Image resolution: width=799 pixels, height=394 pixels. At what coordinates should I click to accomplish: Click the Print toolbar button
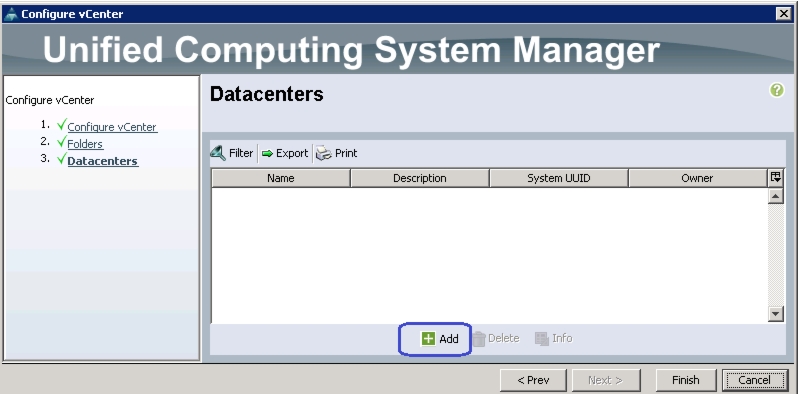tap(337, 153)
